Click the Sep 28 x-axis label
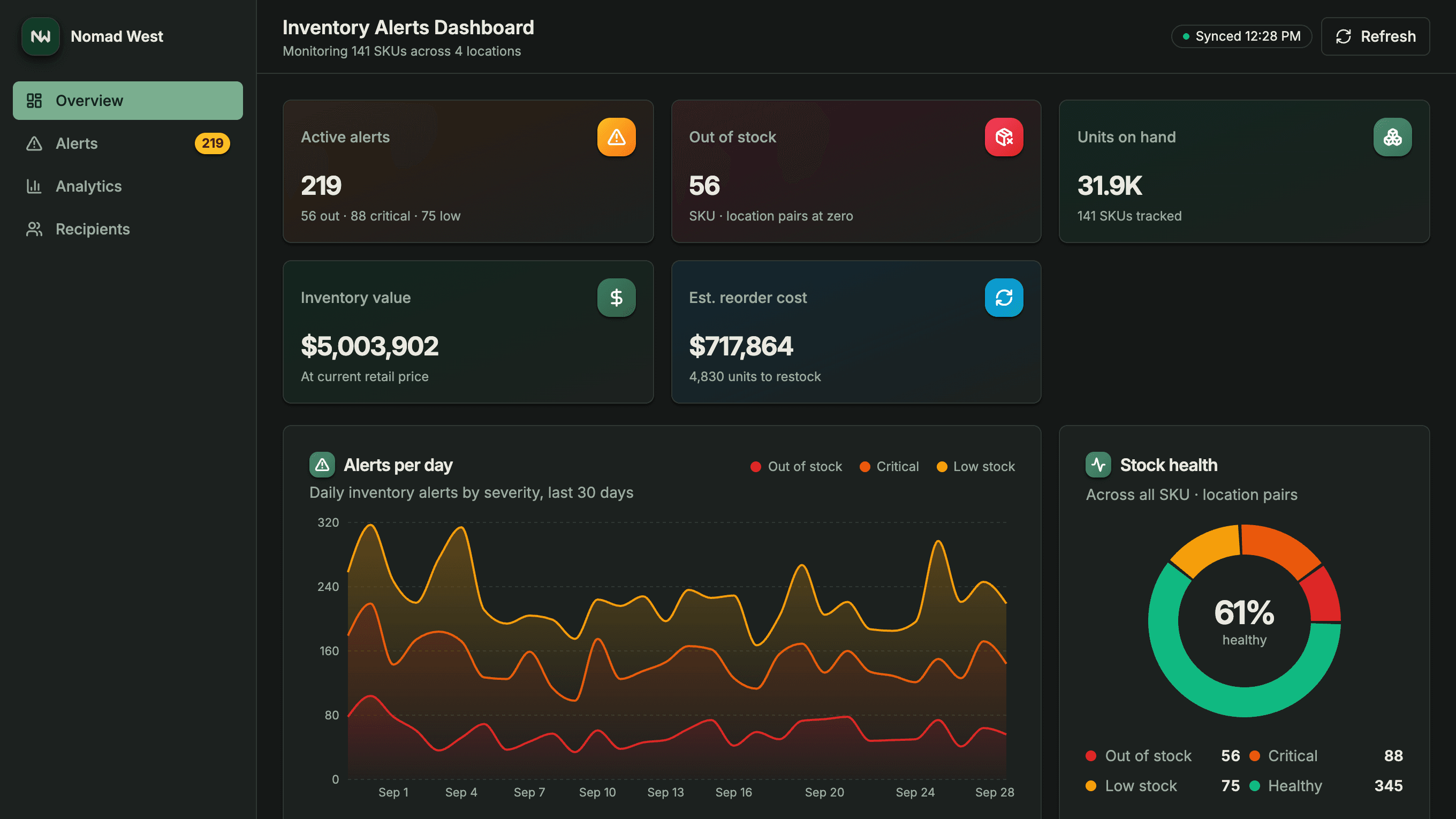The height and width of the screenshot is (819, 1456). pyautogui.click(x=994, y=792)
